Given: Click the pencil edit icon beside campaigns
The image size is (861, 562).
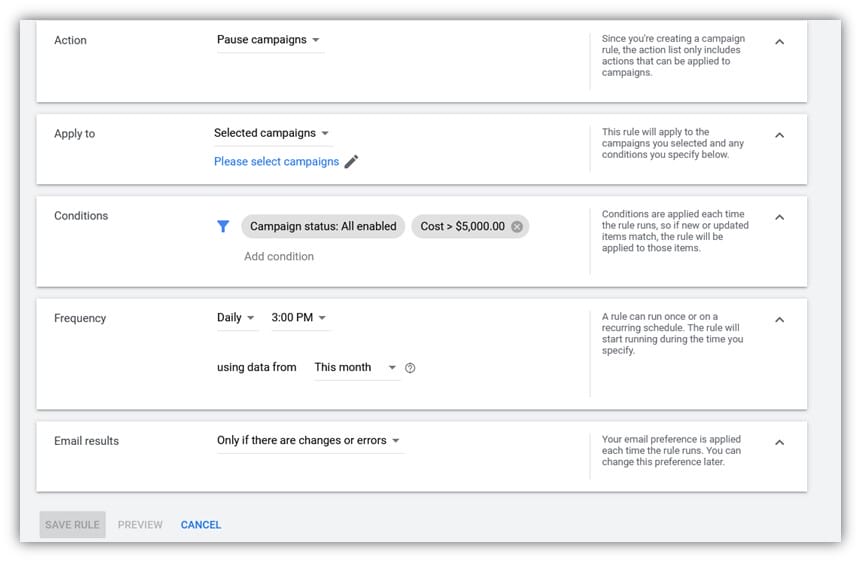Looking at the screenshot, I should tap(351, 162).
